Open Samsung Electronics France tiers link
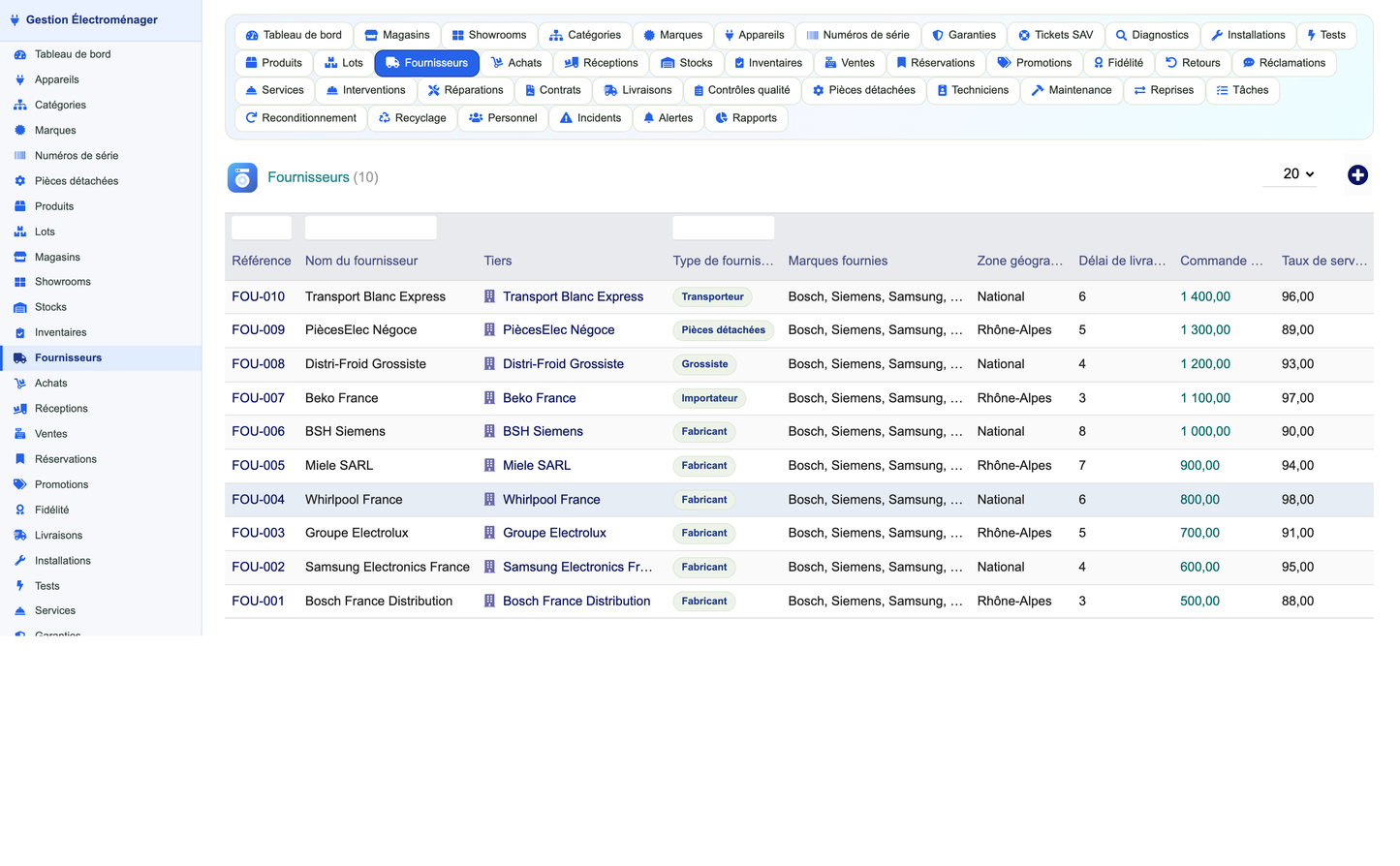The width and height of the screenshot is (1400, 866). coord(577,568)
